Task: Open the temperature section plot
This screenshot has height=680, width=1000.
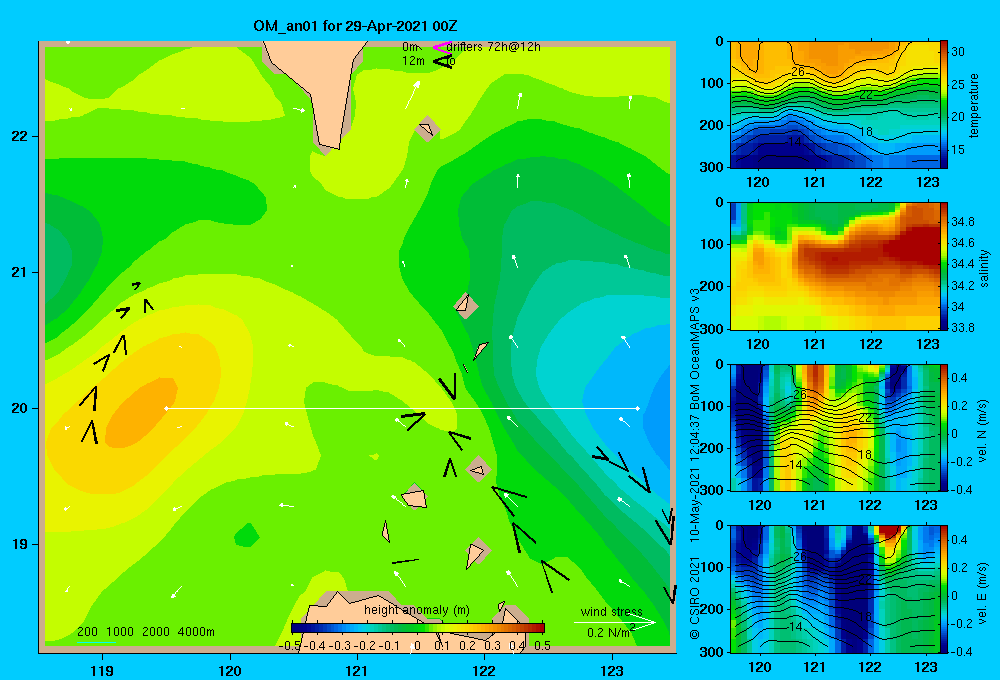Action: [834, 105]
